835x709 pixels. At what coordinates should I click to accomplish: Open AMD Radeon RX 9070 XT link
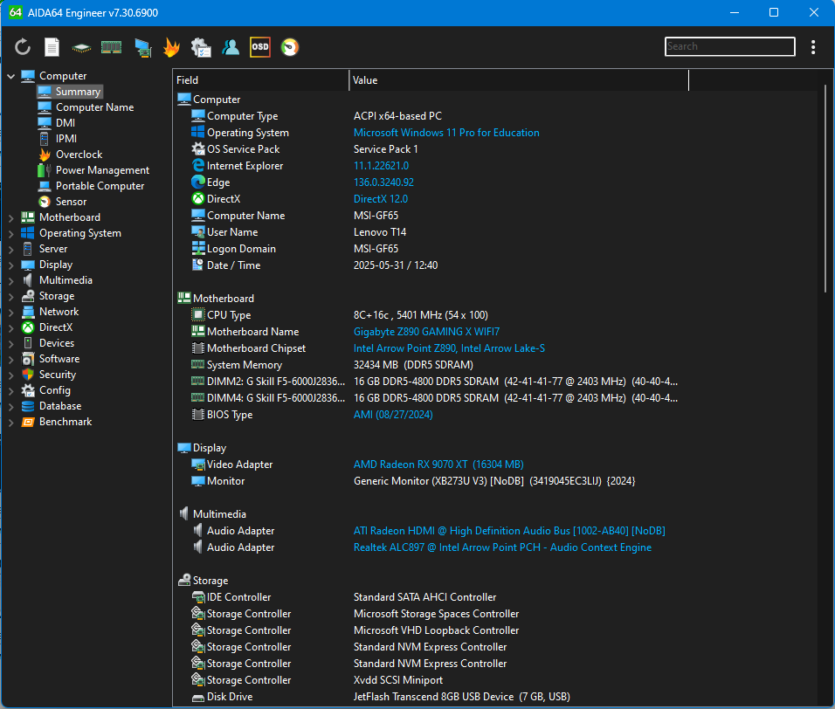438,464
